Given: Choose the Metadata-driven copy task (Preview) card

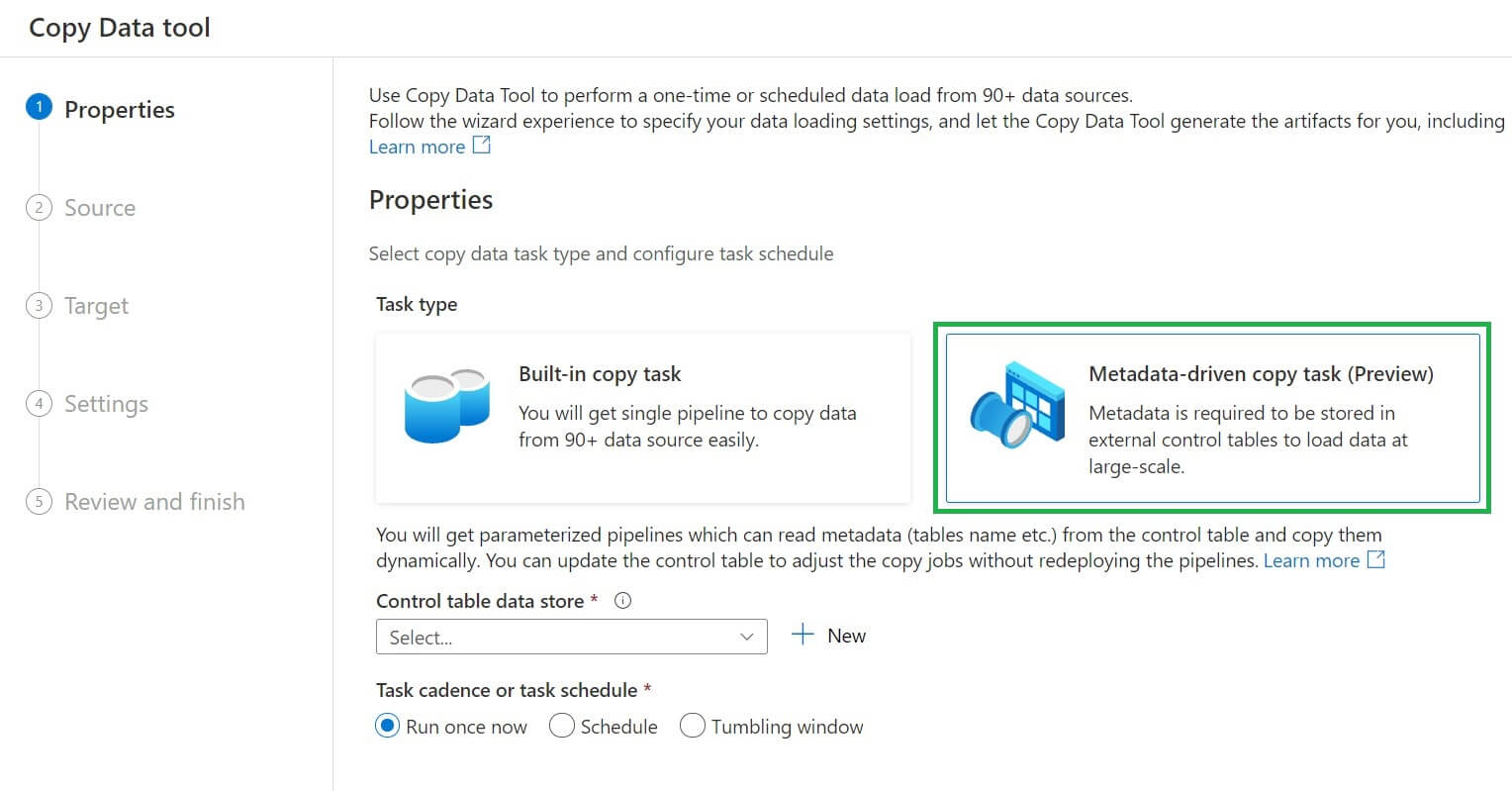Looking at the screenshot, I should pyautogui.click(x=1212, y=418).
